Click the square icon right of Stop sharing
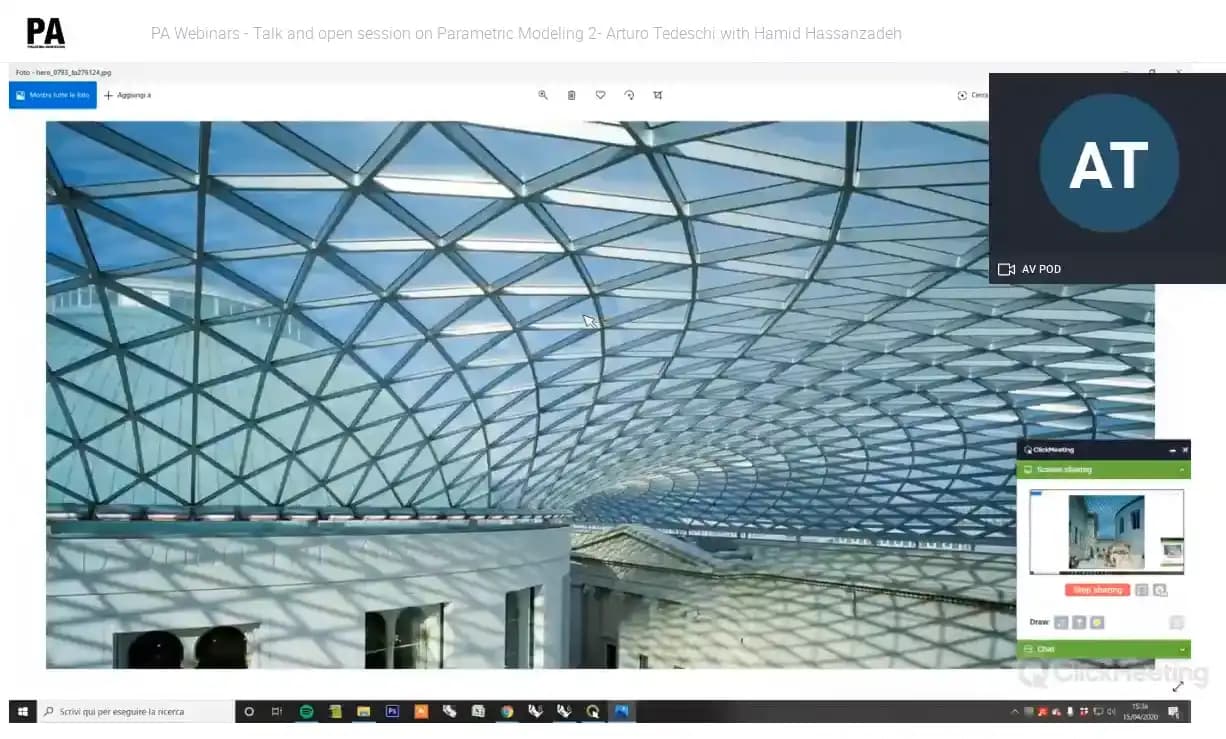 (x=1142, y=590)
